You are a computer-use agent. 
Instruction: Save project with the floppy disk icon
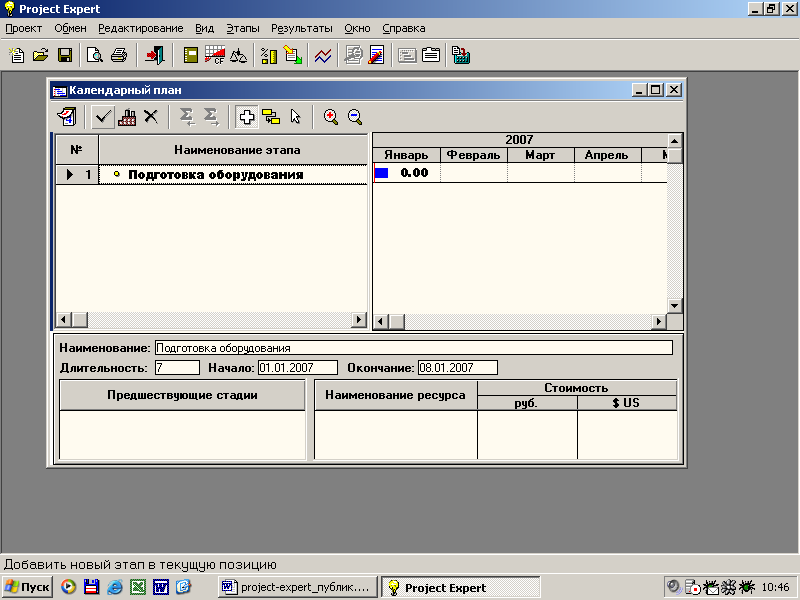(65, 55)
